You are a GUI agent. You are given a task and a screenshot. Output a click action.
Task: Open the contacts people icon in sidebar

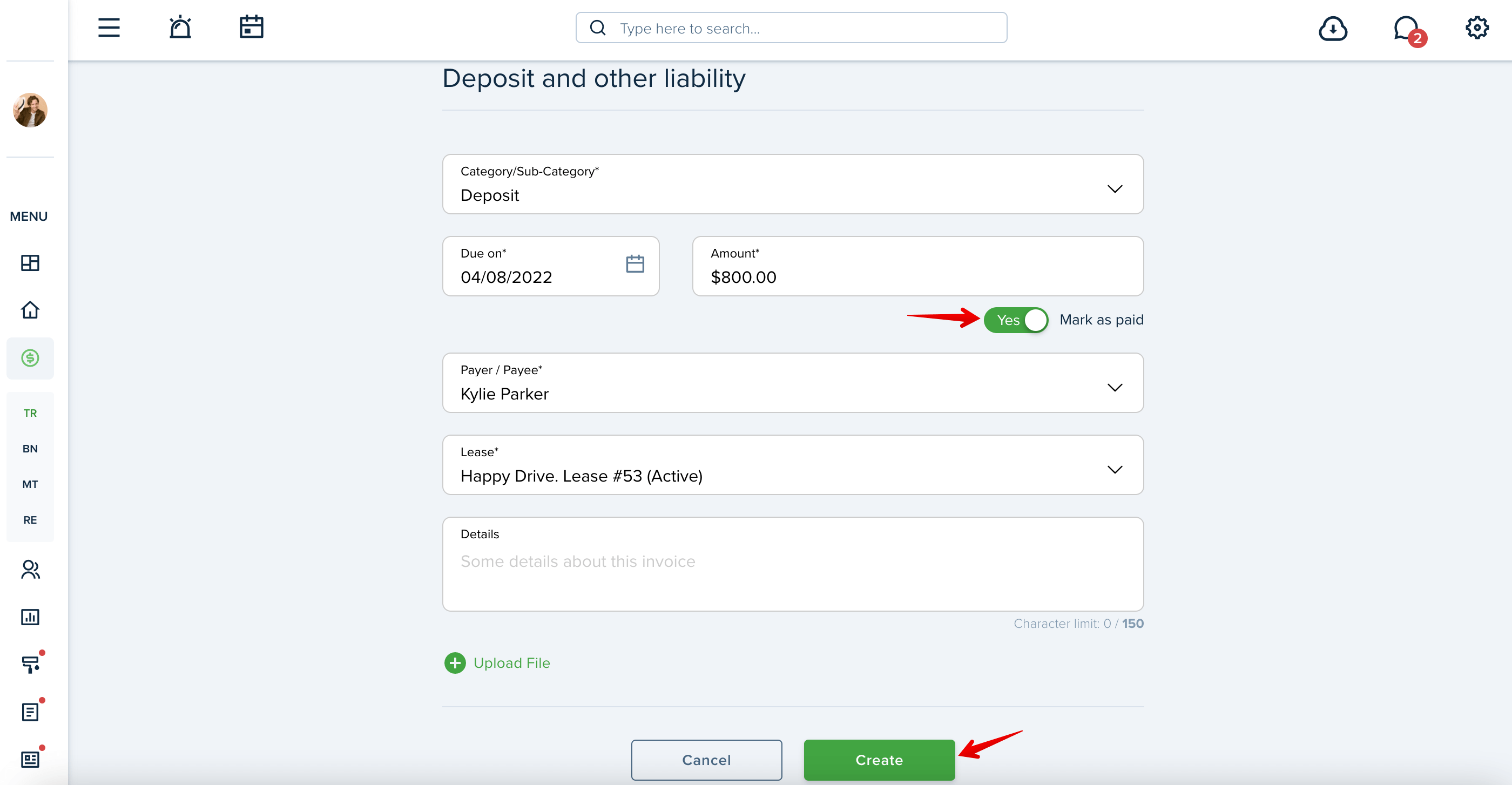point(30,570)
